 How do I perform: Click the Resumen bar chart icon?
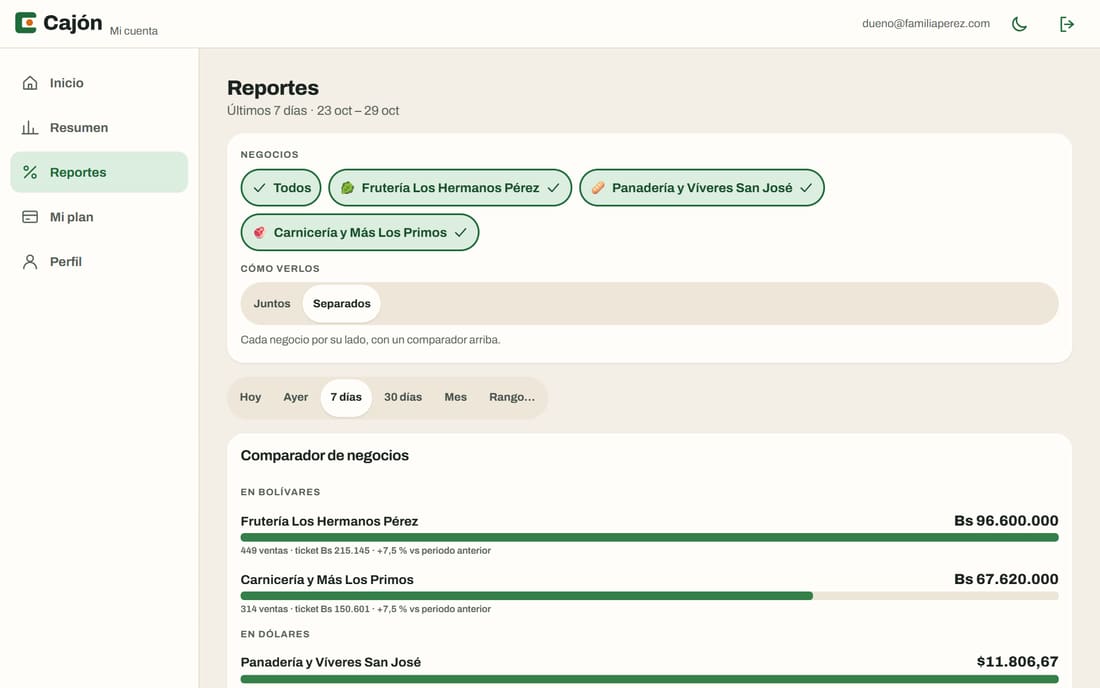tap(30, 128)
